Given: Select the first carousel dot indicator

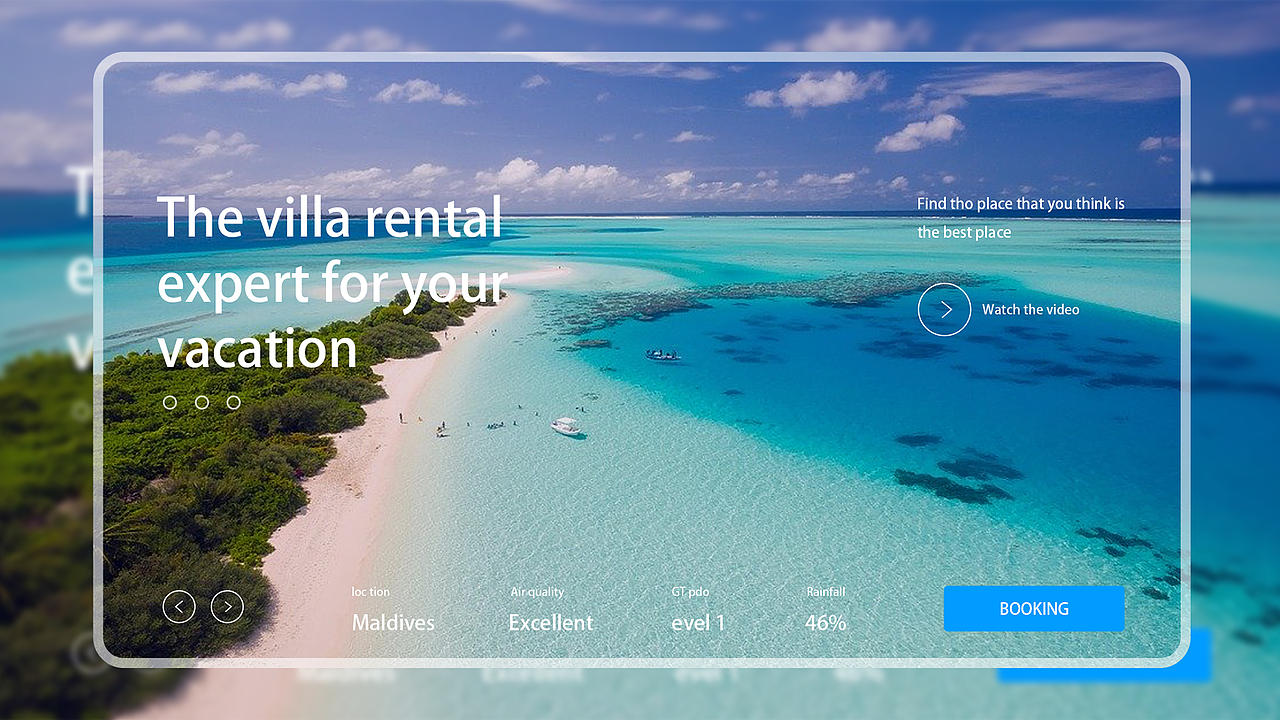Looking at the screenshot, I should 170,402.
